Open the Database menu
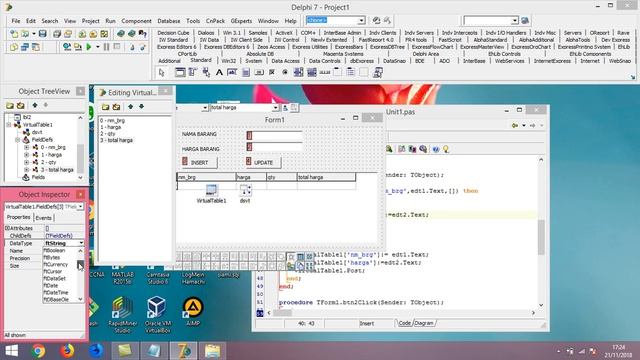The width and height of the screenshot is (640, 360). 169,21
